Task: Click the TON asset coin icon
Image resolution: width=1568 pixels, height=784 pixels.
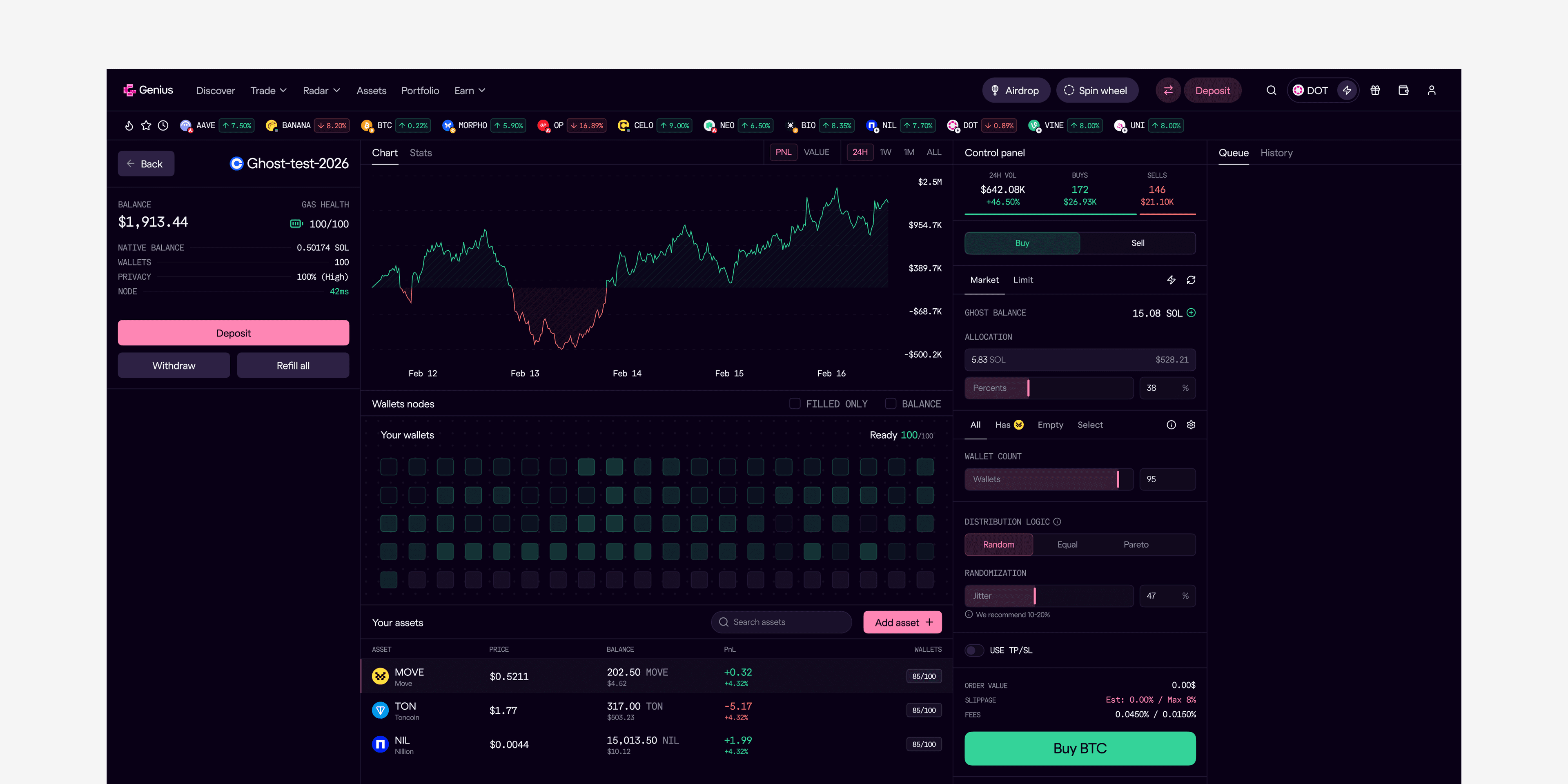Action: 381,710
